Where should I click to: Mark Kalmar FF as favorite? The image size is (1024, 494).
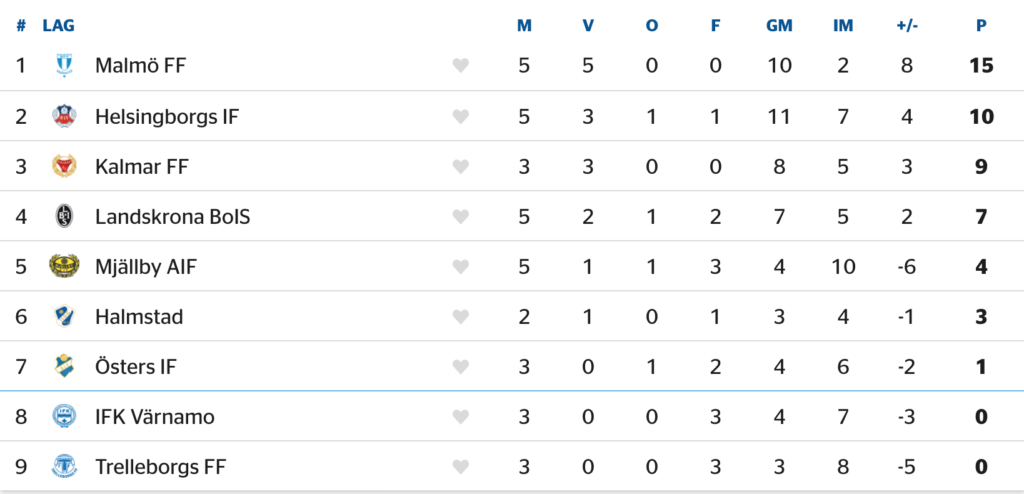[x=460, y=166]
